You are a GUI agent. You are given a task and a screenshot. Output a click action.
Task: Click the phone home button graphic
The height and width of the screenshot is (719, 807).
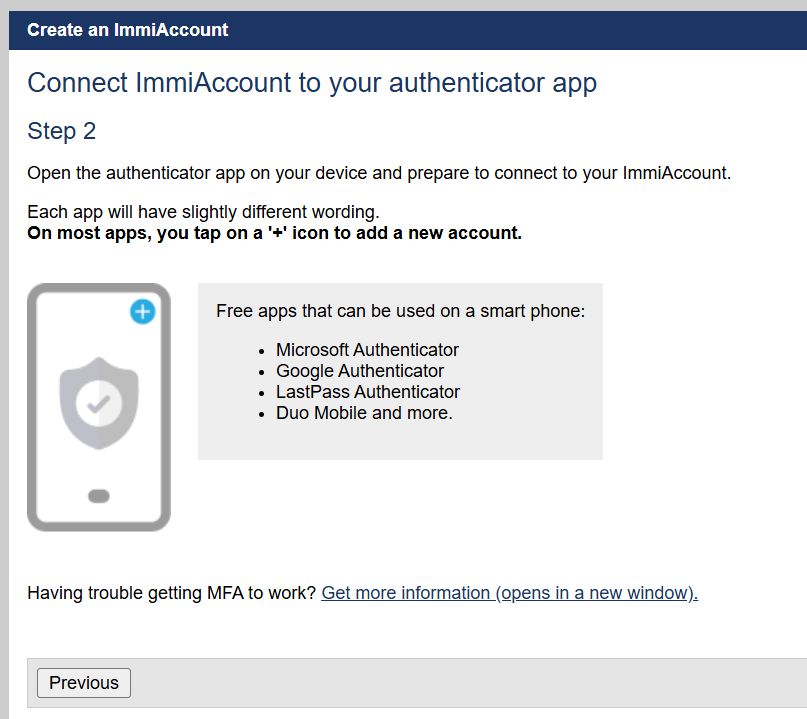tap(98, 496)
